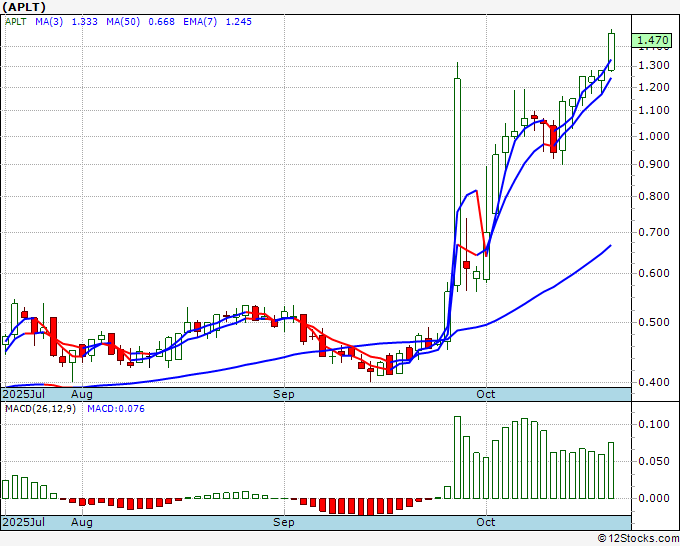Select the EMA(7) legend label
This screenshot has width=680, height=546.
click(200, 22)
